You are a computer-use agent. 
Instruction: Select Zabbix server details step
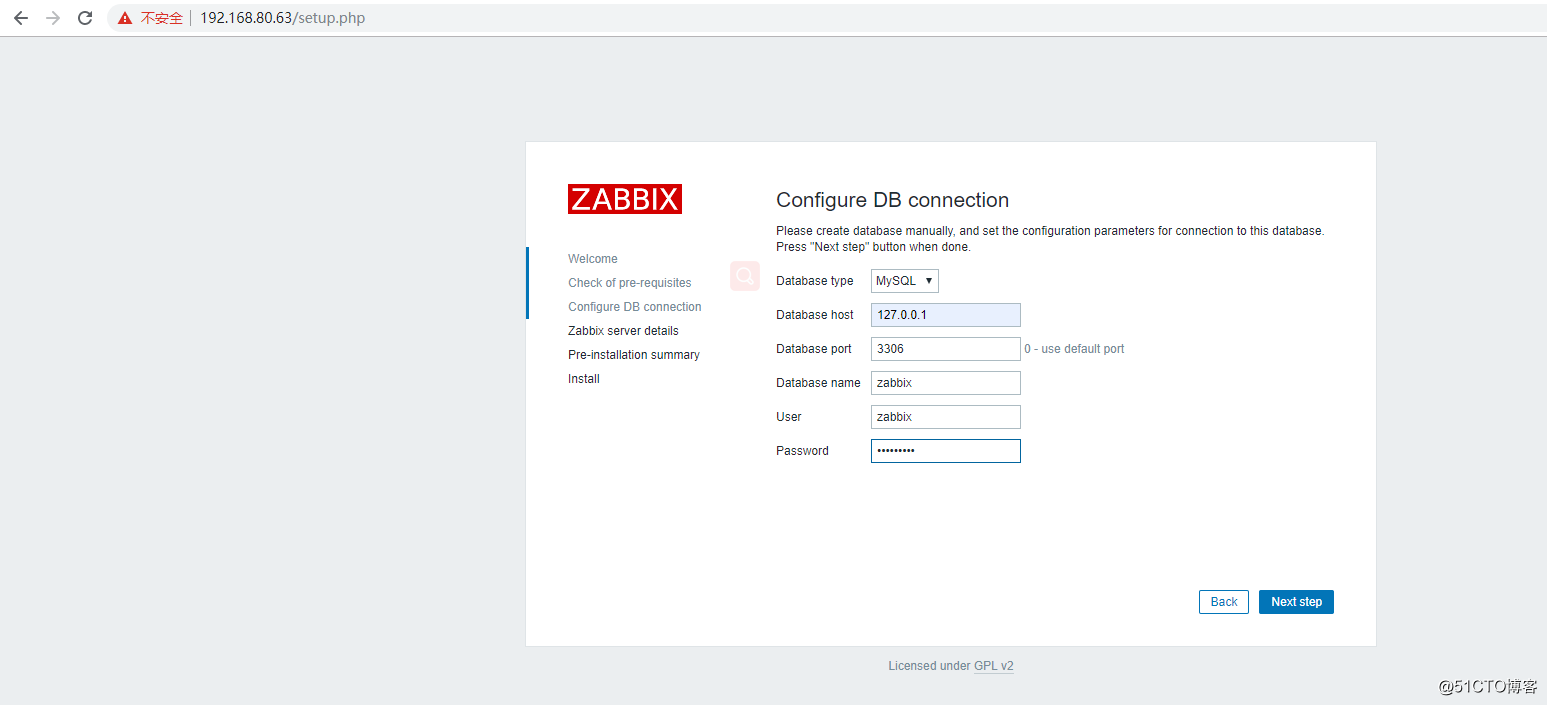click(x=623, y=331)
